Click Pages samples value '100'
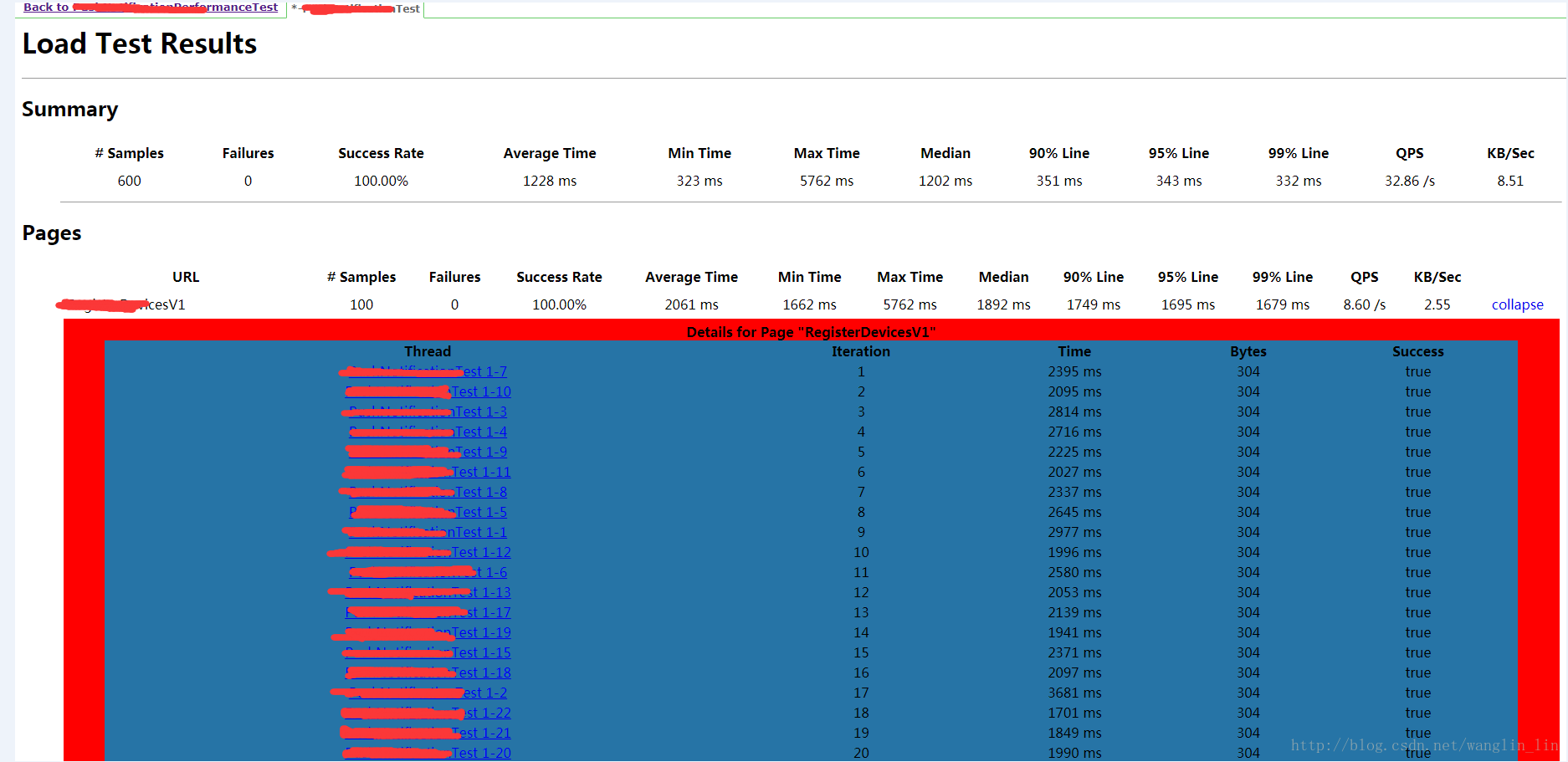The width and height of the screenshot is (1568, 762). click(x=361, y=304)
